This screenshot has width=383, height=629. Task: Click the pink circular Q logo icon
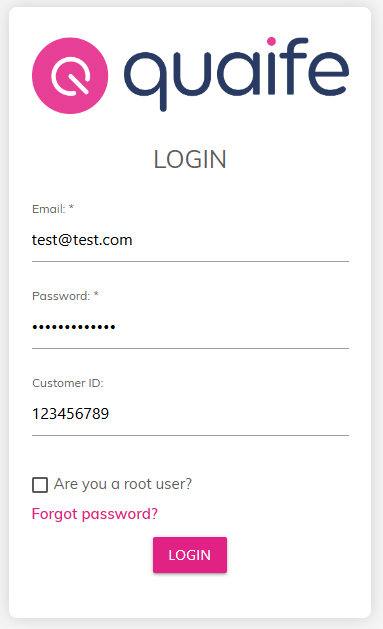click(x=70, y=76)
